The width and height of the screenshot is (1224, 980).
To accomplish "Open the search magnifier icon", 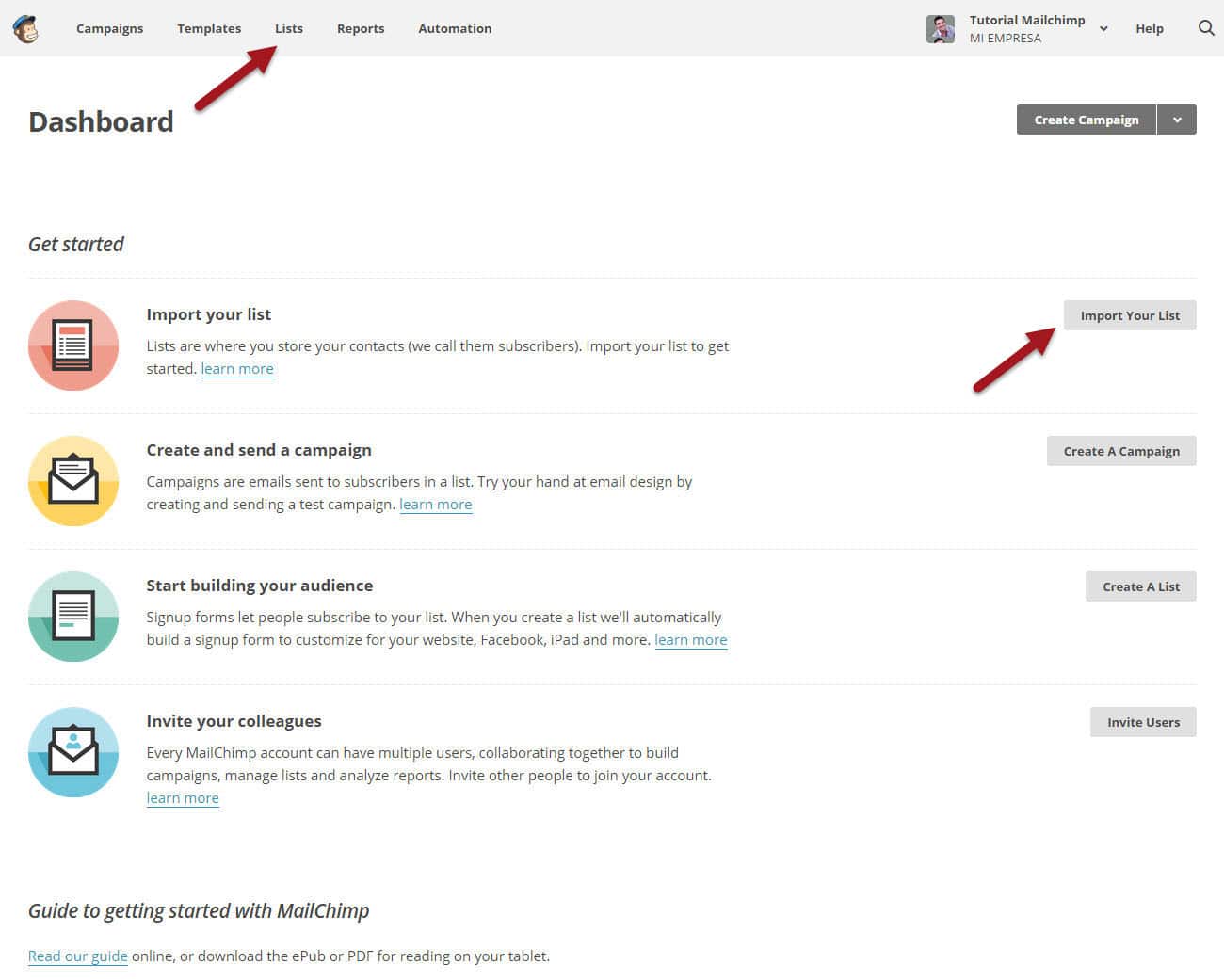I will (x=1206, y=28).
